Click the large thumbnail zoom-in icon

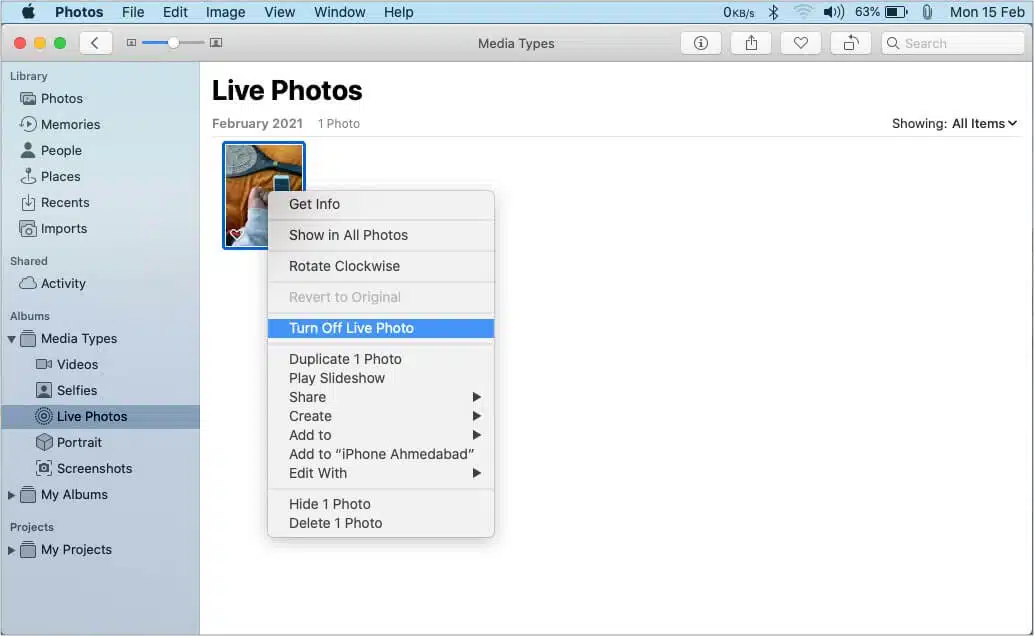[216, 43]
